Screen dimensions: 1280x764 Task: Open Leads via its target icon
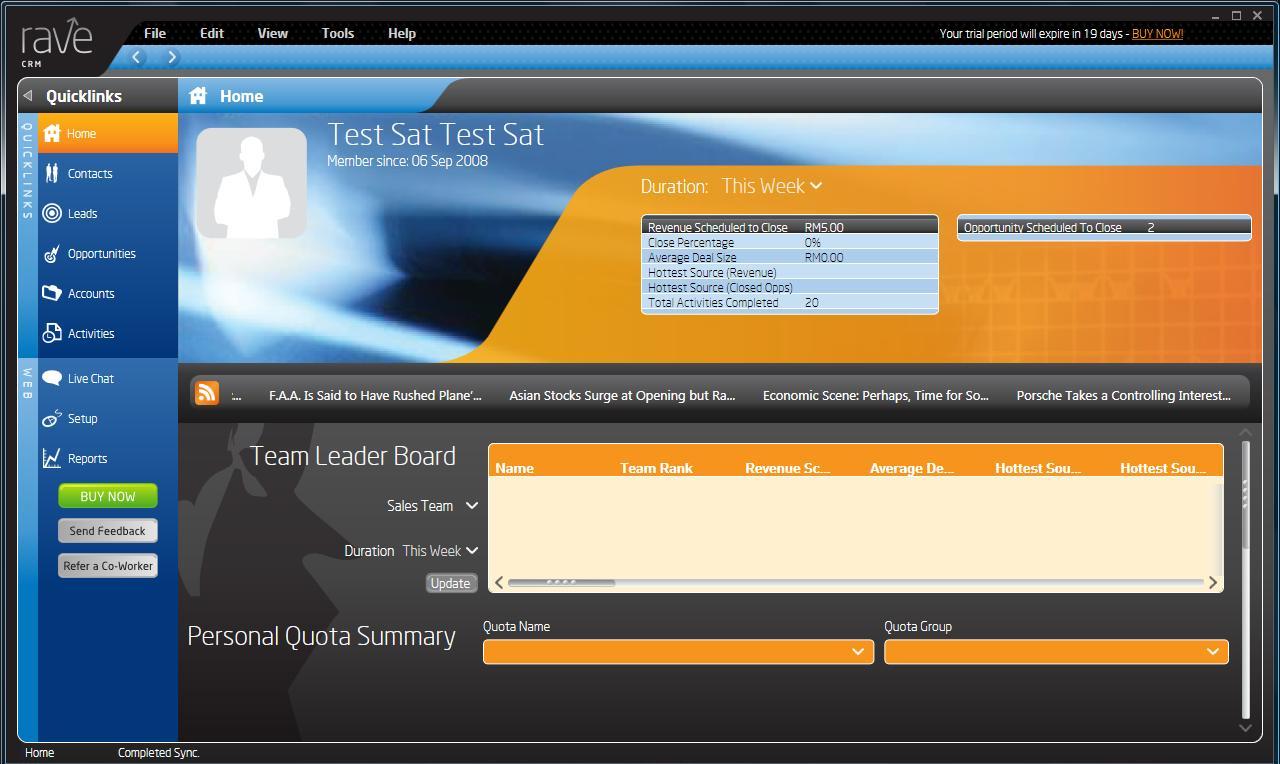point(52,214)
